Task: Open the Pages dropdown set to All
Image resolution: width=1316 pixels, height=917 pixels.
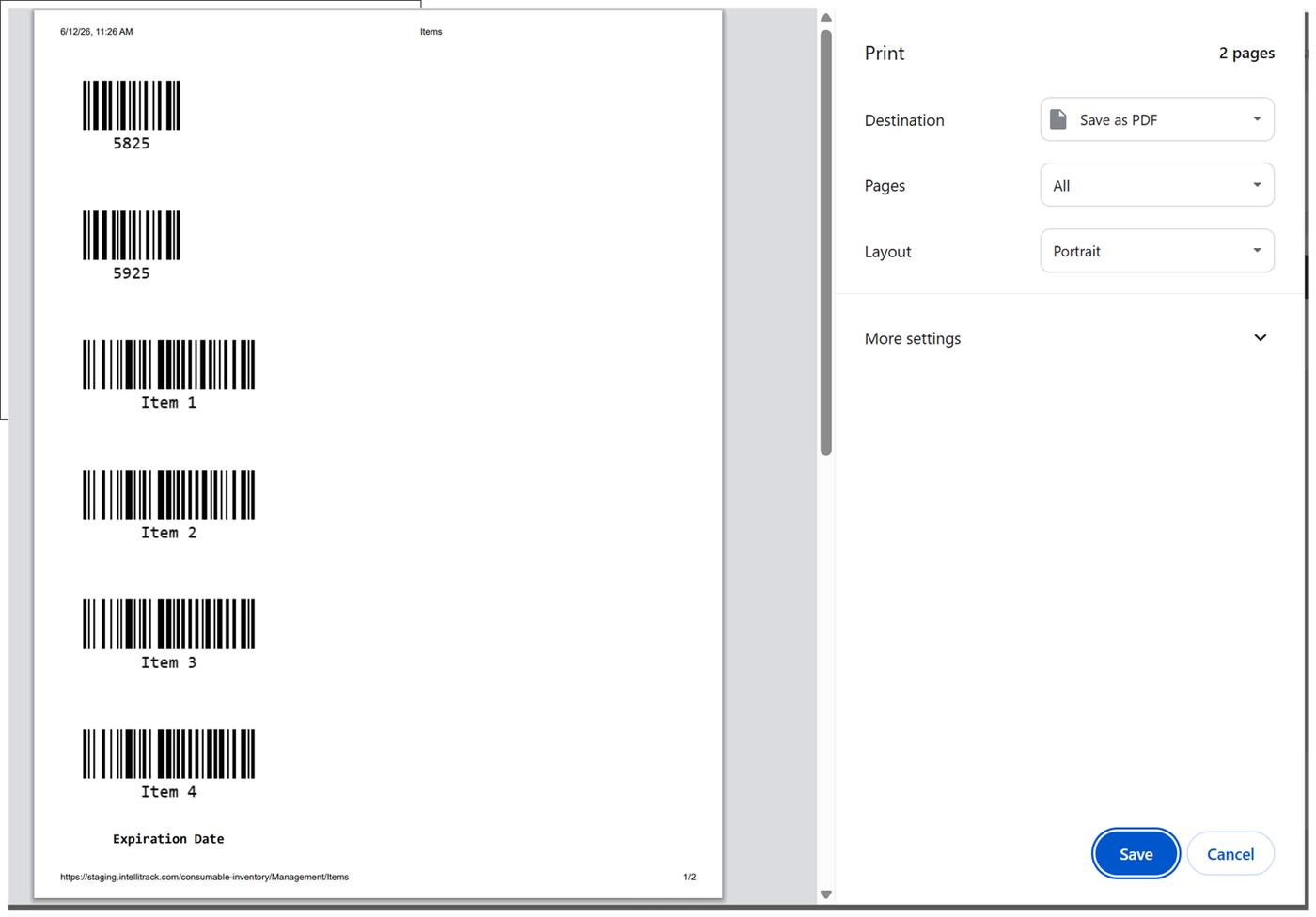Action: [1157, 185]
